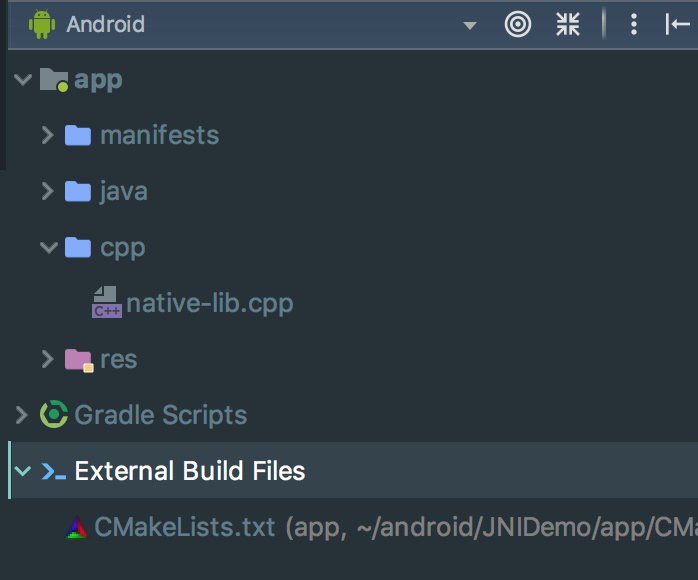The image size is (698, 580).
Task: Click the External Build Files terminal icon
Action: click(53, 472)
